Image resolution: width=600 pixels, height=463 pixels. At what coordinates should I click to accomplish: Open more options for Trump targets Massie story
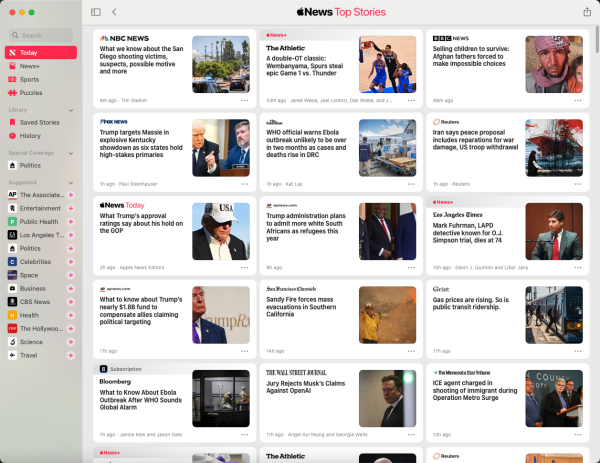point(245,184)
